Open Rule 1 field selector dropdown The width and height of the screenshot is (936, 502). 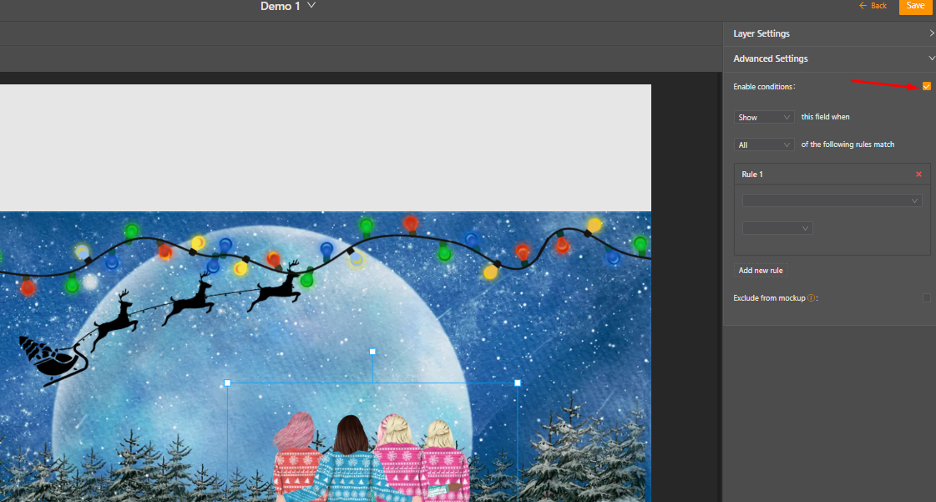click(832, 201)
